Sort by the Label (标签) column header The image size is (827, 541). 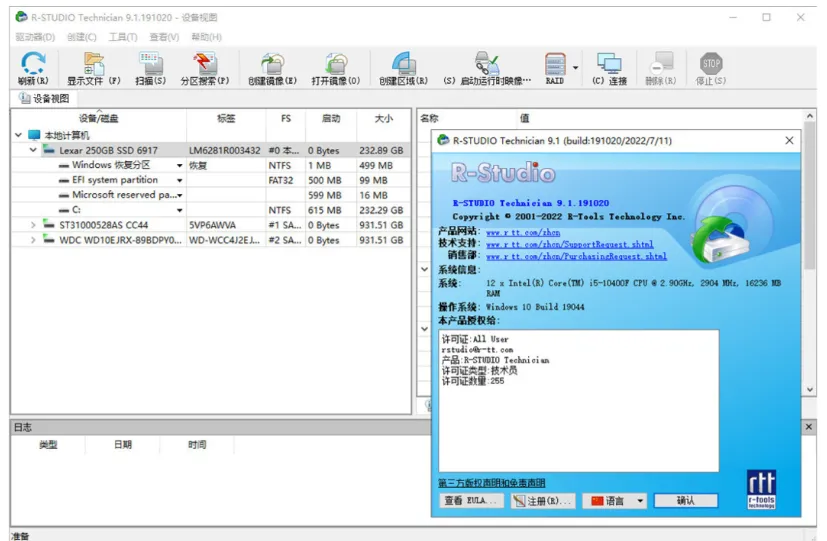226,119
